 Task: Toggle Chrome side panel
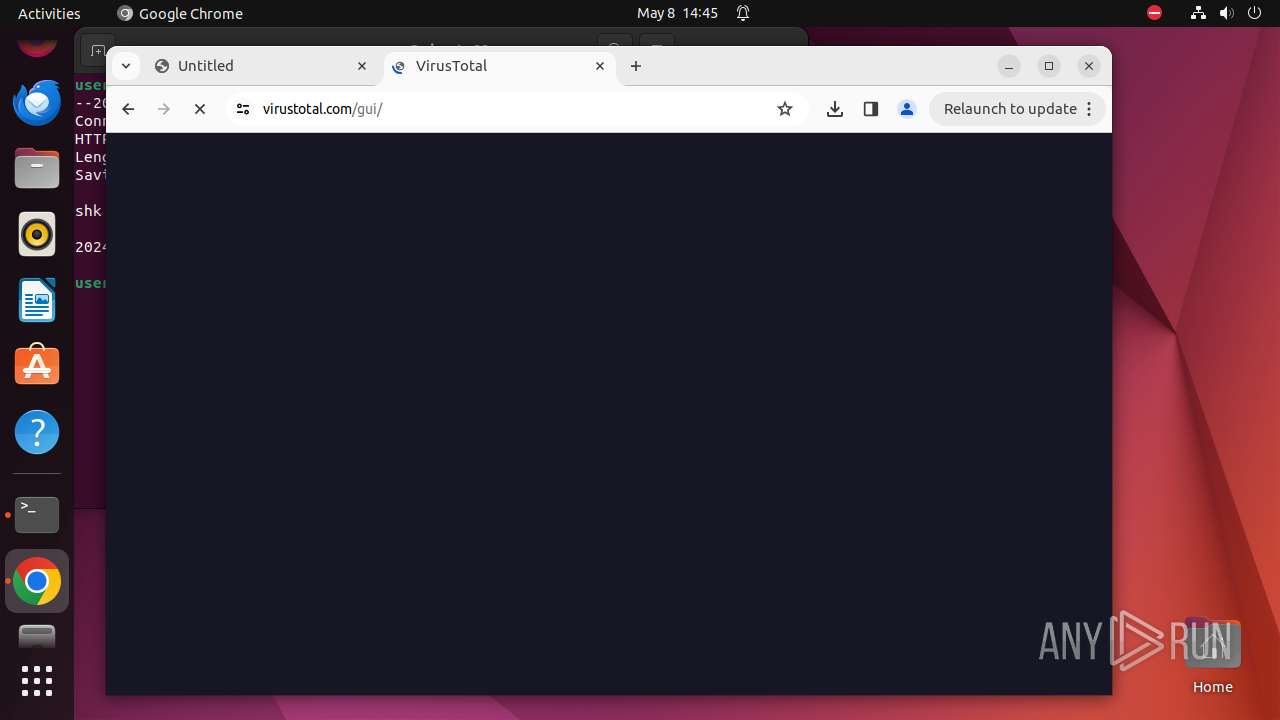tap(871, 109)
